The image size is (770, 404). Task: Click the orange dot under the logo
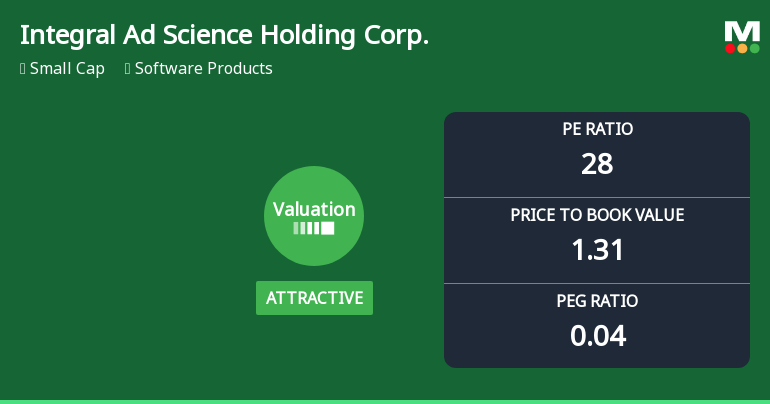pos(742,48)
